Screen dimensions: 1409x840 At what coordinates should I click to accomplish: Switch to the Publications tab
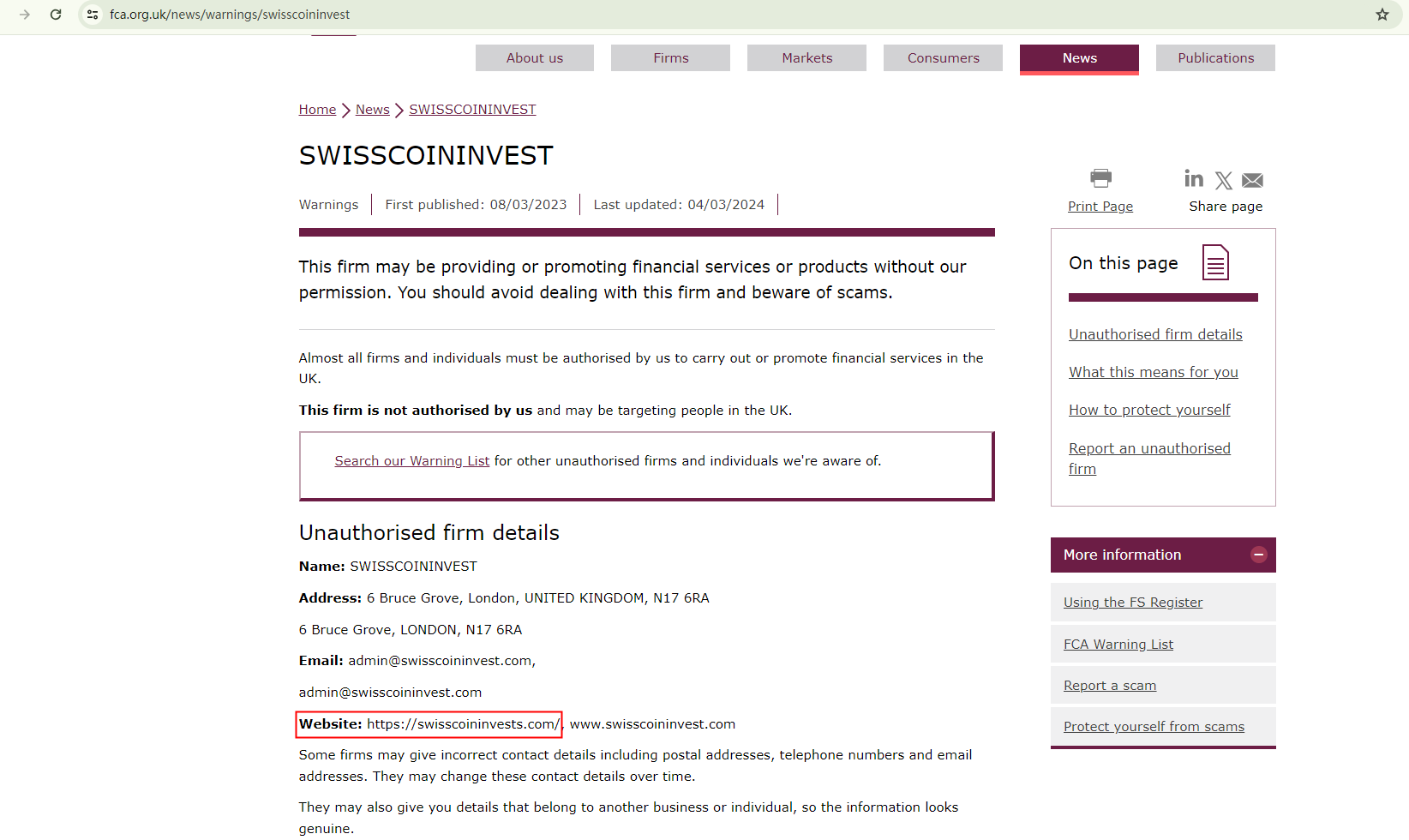click(x=1215, y=58)
